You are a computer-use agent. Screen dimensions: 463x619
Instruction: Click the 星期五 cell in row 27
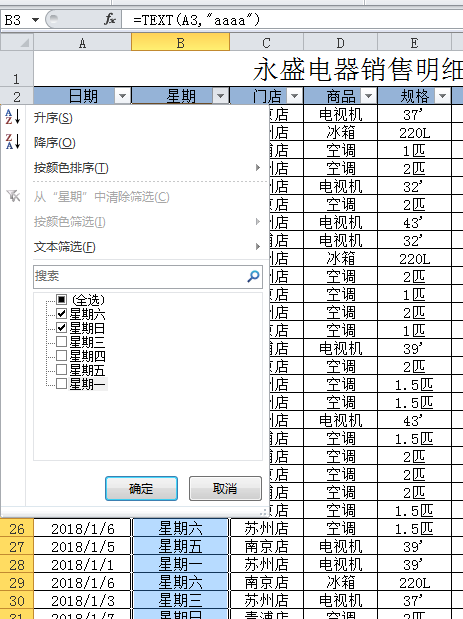pyautogui.click(x=180, y=546)
